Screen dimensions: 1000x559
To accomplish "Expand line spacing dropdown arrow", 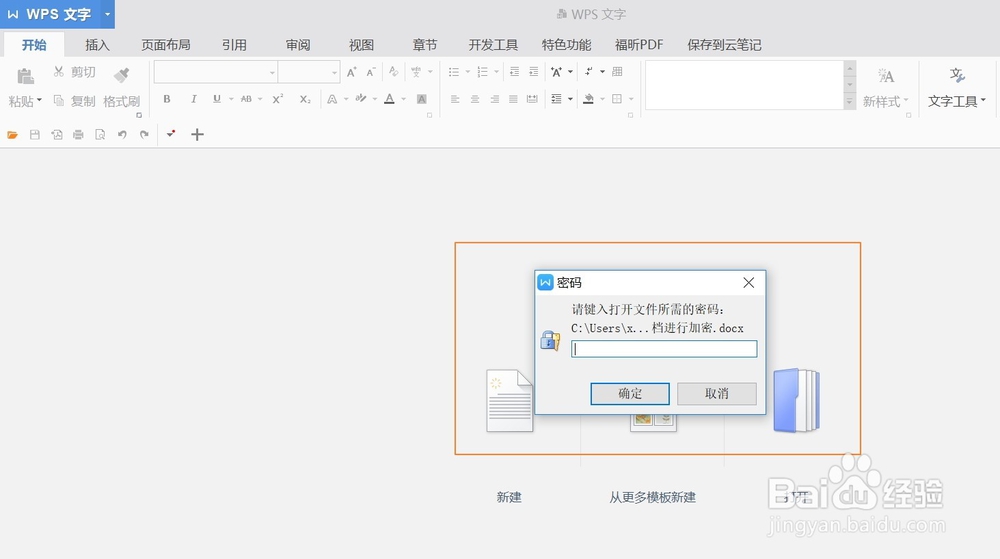I will pos(570,99).
